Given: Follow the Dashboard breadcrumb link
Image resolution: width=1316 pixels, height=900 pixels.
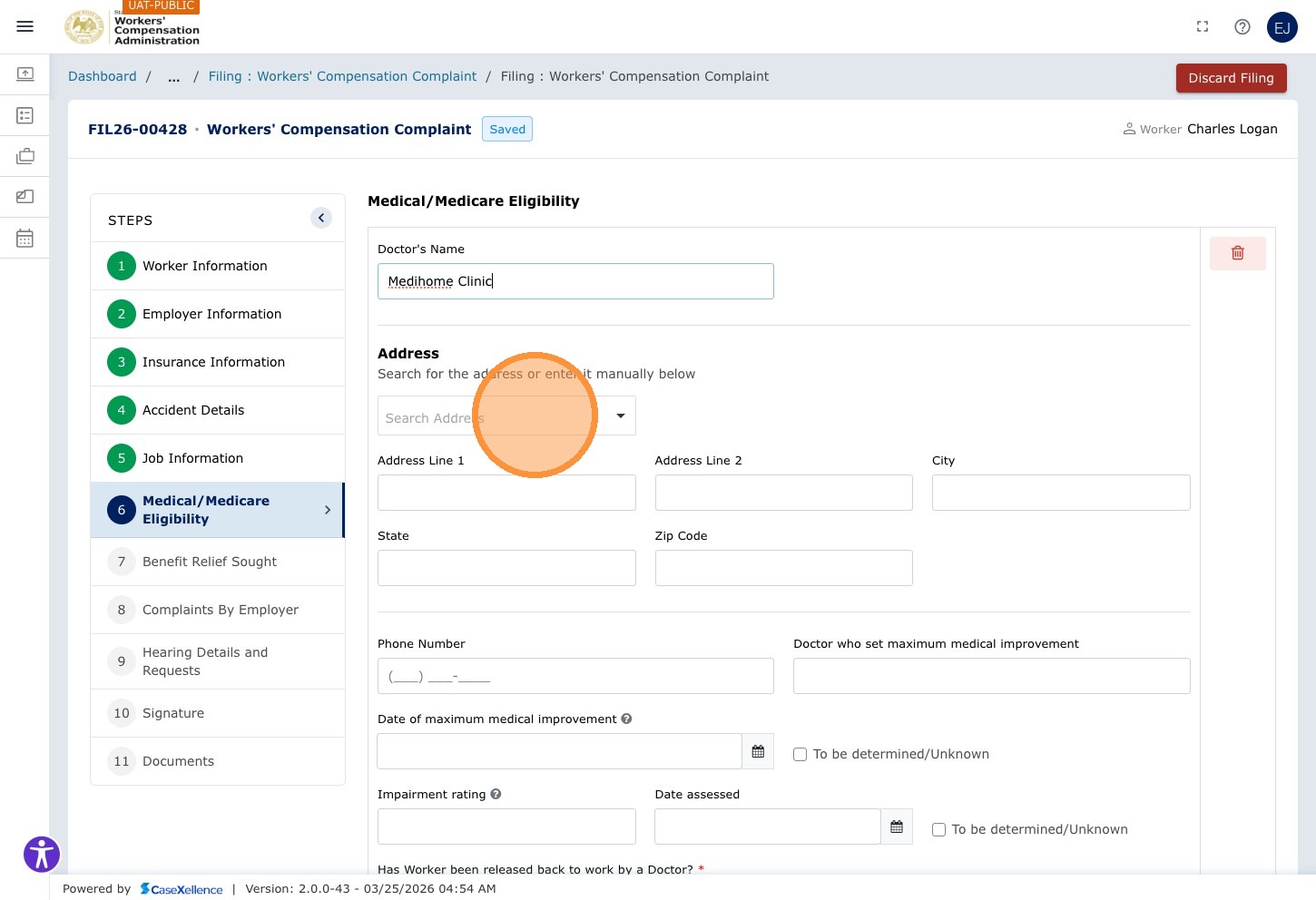Looking at the screenshot, I should click(x=103, y=76).
